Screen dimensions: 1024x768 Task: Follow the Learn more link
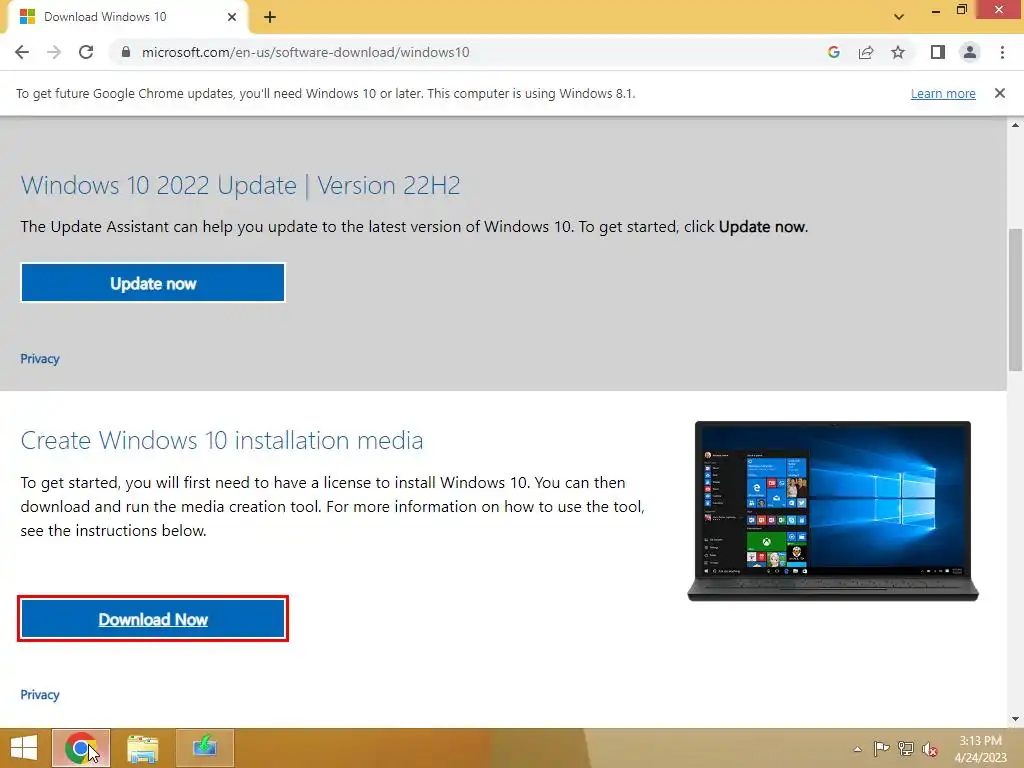tap(943, 93)
